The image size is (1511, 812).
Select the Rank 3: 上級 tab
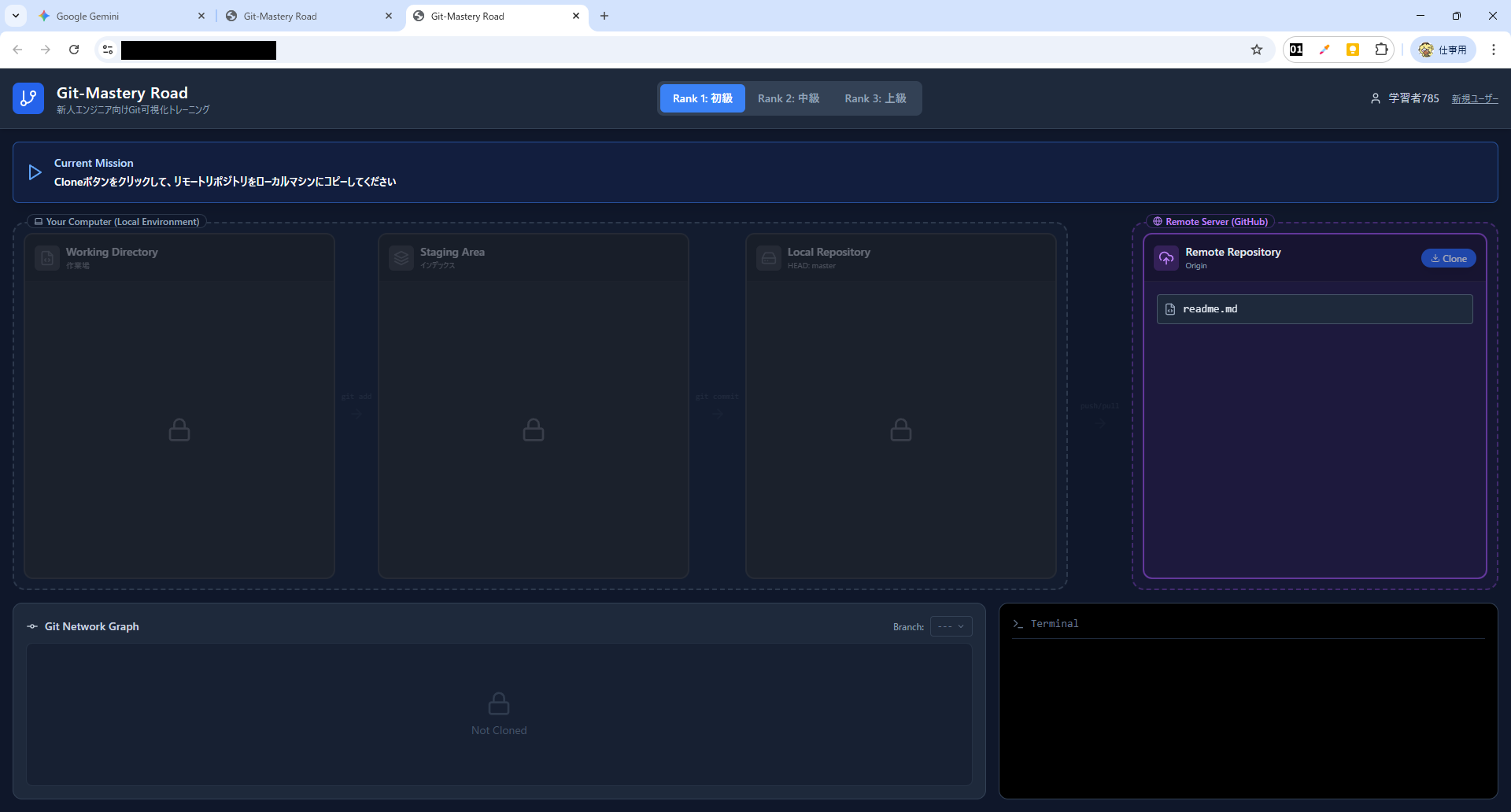tap(875, 98)
